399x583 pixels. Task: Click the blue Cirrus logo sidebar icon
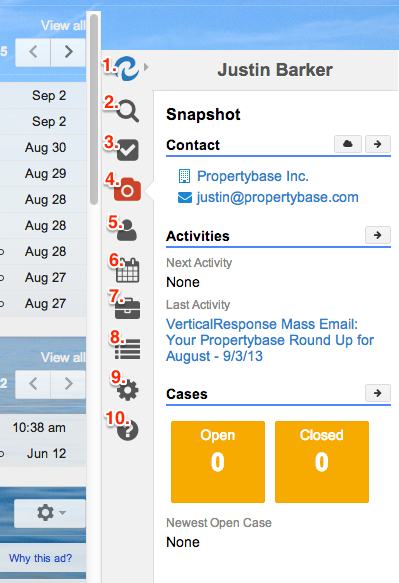(127, 68)
